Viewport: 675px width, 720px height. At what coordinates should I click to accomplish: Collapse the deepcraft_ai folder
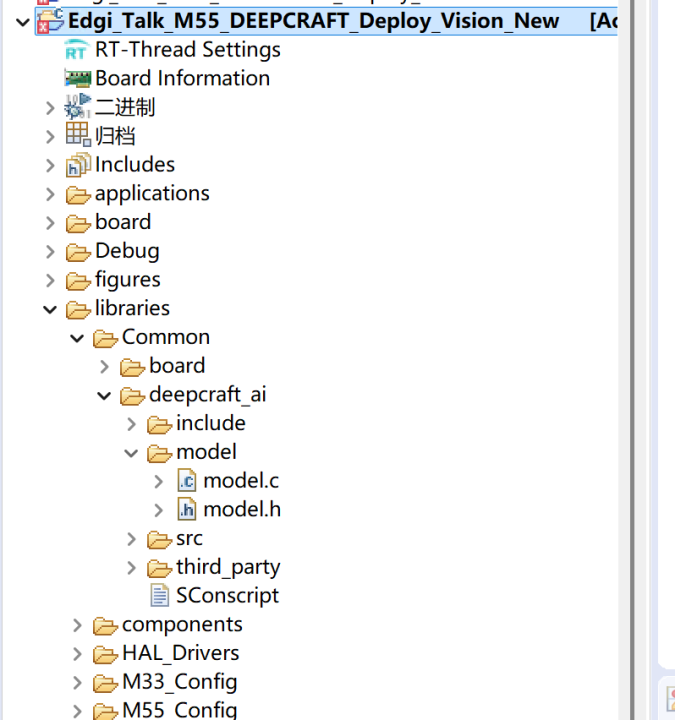point(104,396)
